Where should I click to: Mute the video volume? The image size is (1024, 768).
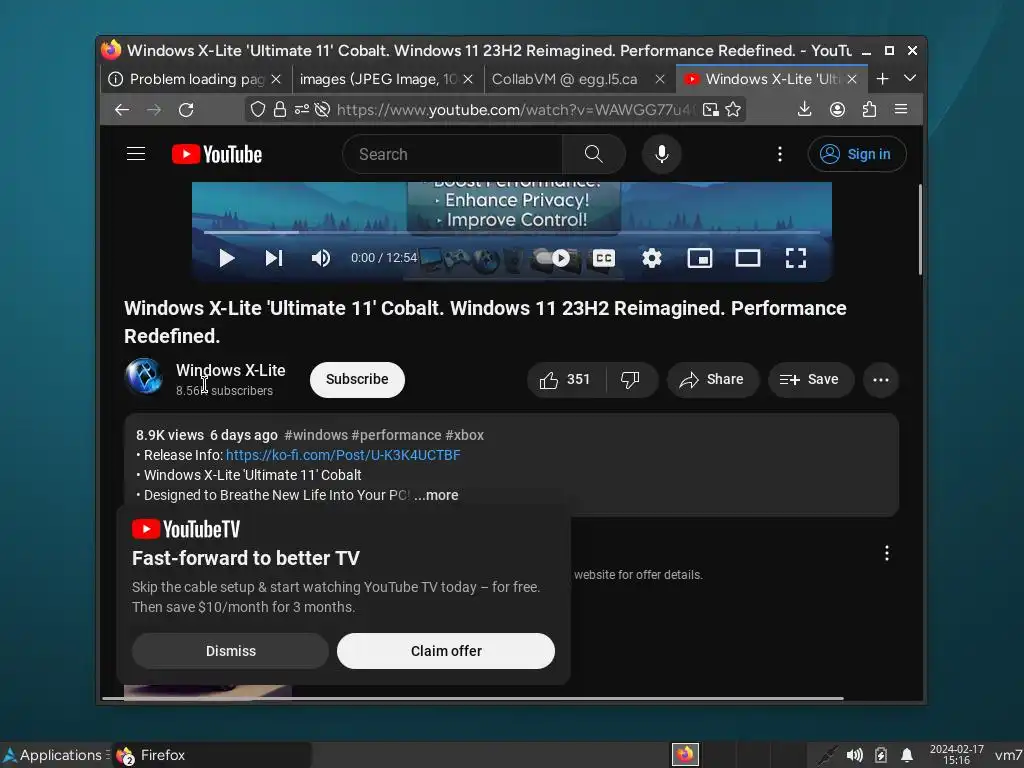click(x=321, y=259)
